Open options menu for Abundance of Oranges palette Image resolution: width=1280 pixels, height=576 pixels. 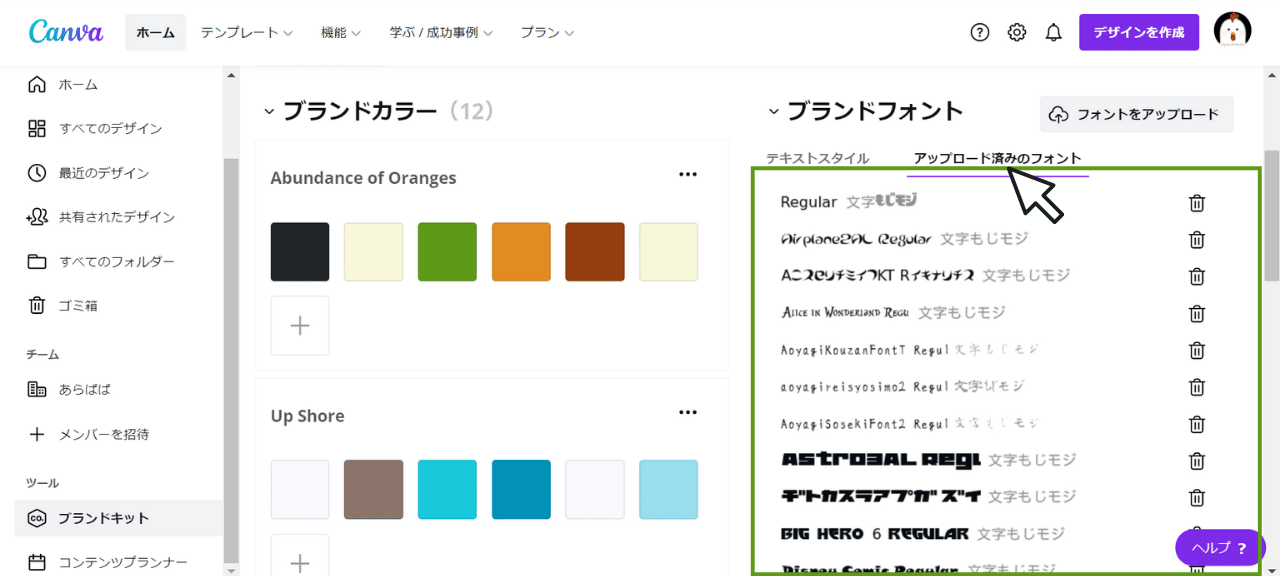tap(688, 174)
